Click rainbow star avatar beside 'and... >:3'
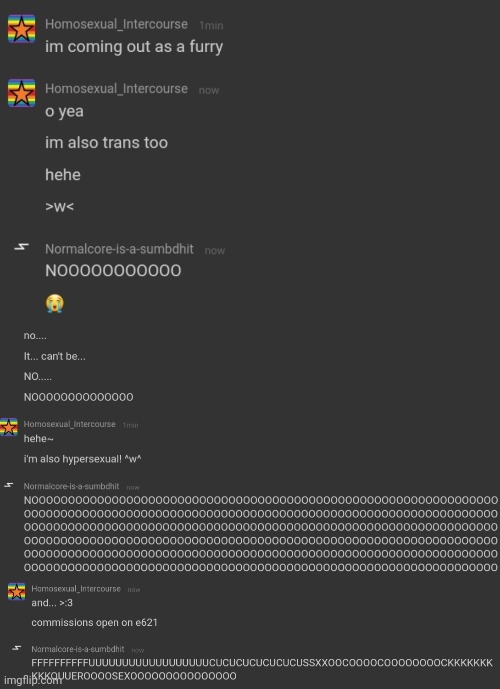Viewport: 500px width, 689px height. (x=17, y=592)
